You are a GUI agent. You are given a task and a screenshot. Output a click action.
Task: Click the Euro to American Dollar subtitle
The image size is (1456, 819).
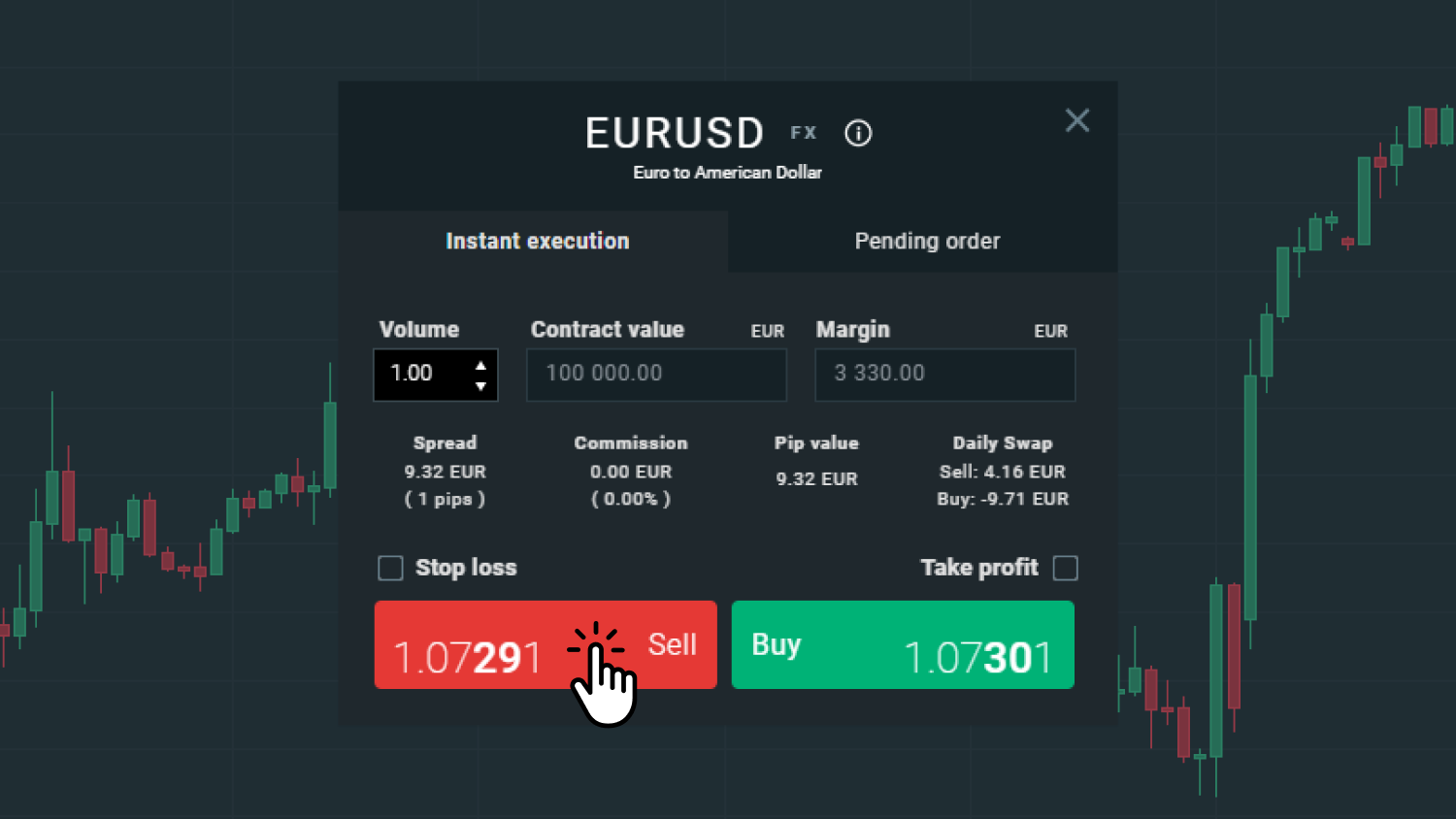(727, 172)
